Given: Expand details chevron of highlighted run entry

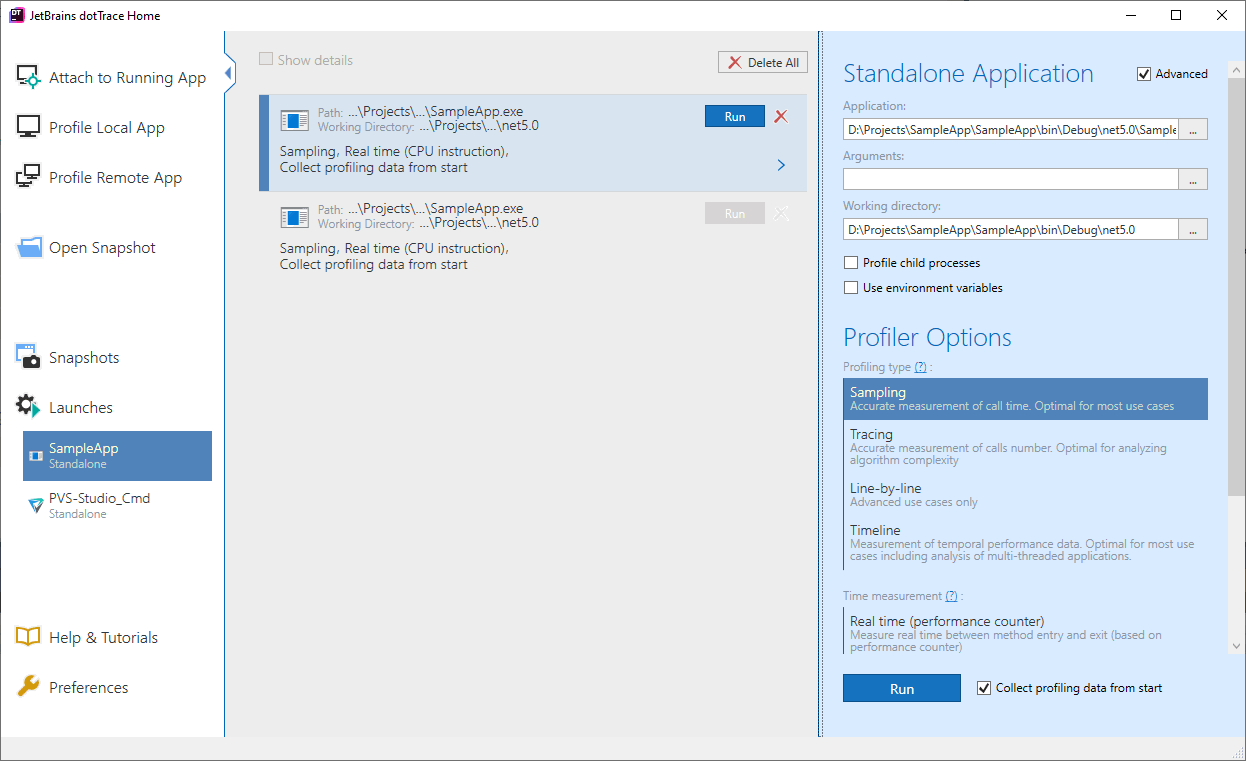Looking at the screenshot, I should point(781,166).
